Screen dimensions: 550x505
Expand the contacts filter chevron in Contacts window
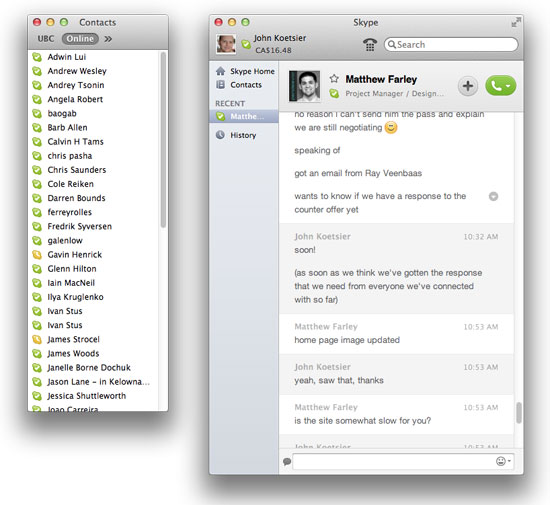click(108, 39)
